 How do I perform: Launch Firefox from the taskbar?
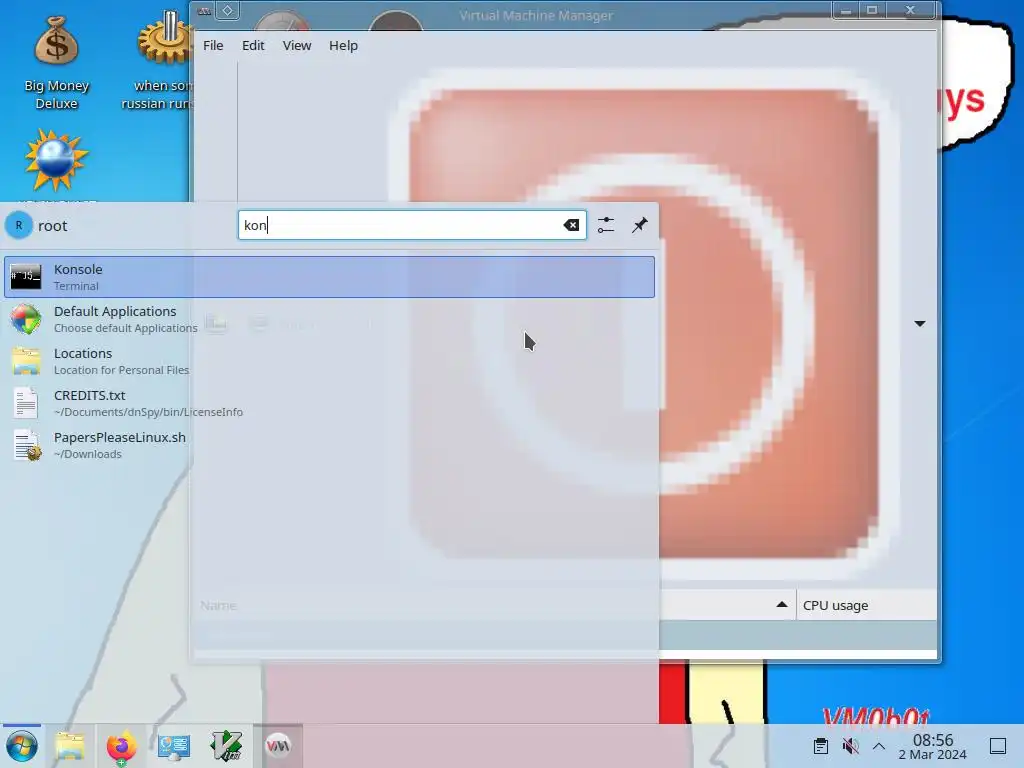[121, 746]
